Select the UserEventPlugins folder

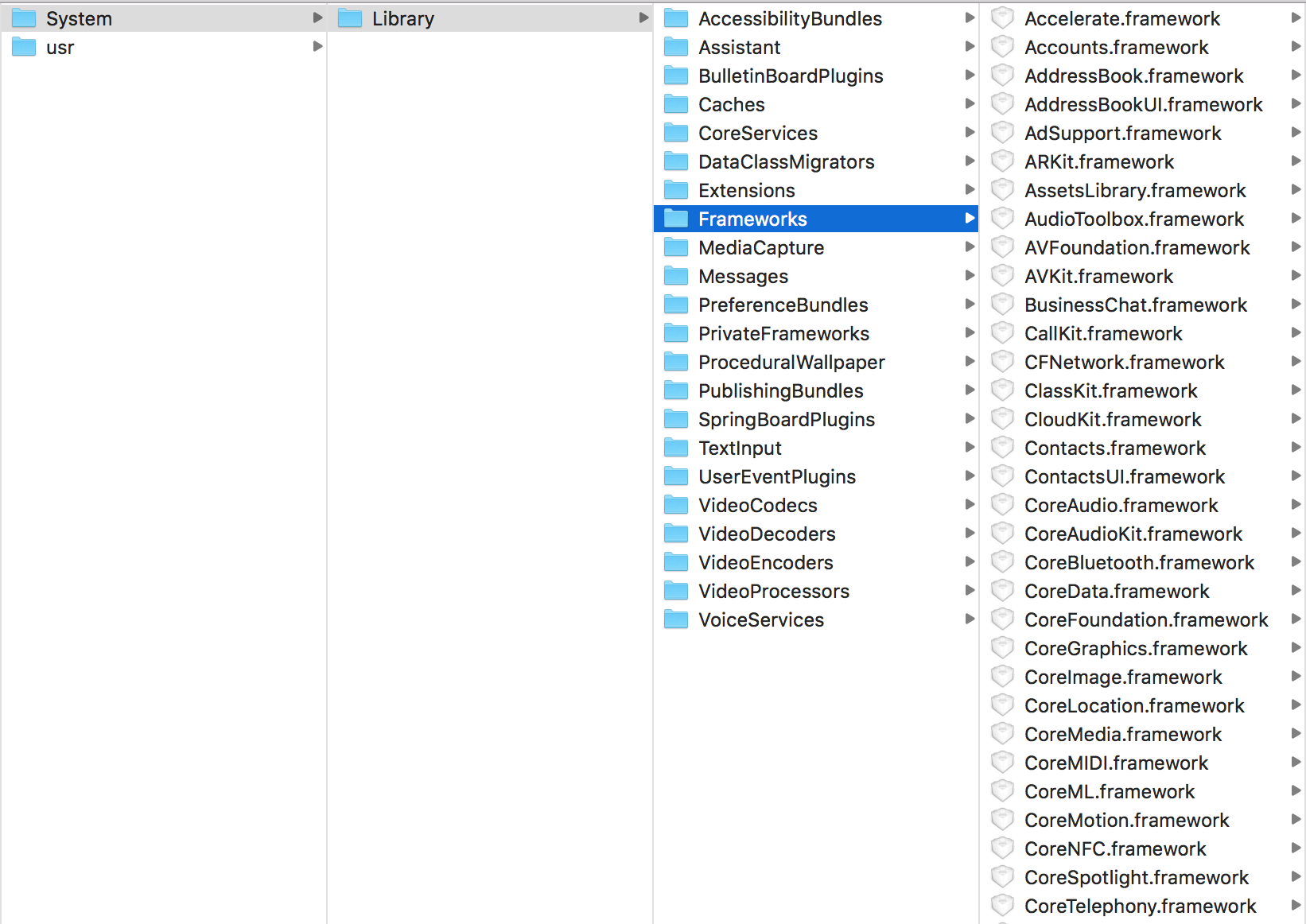coord(816,476)
